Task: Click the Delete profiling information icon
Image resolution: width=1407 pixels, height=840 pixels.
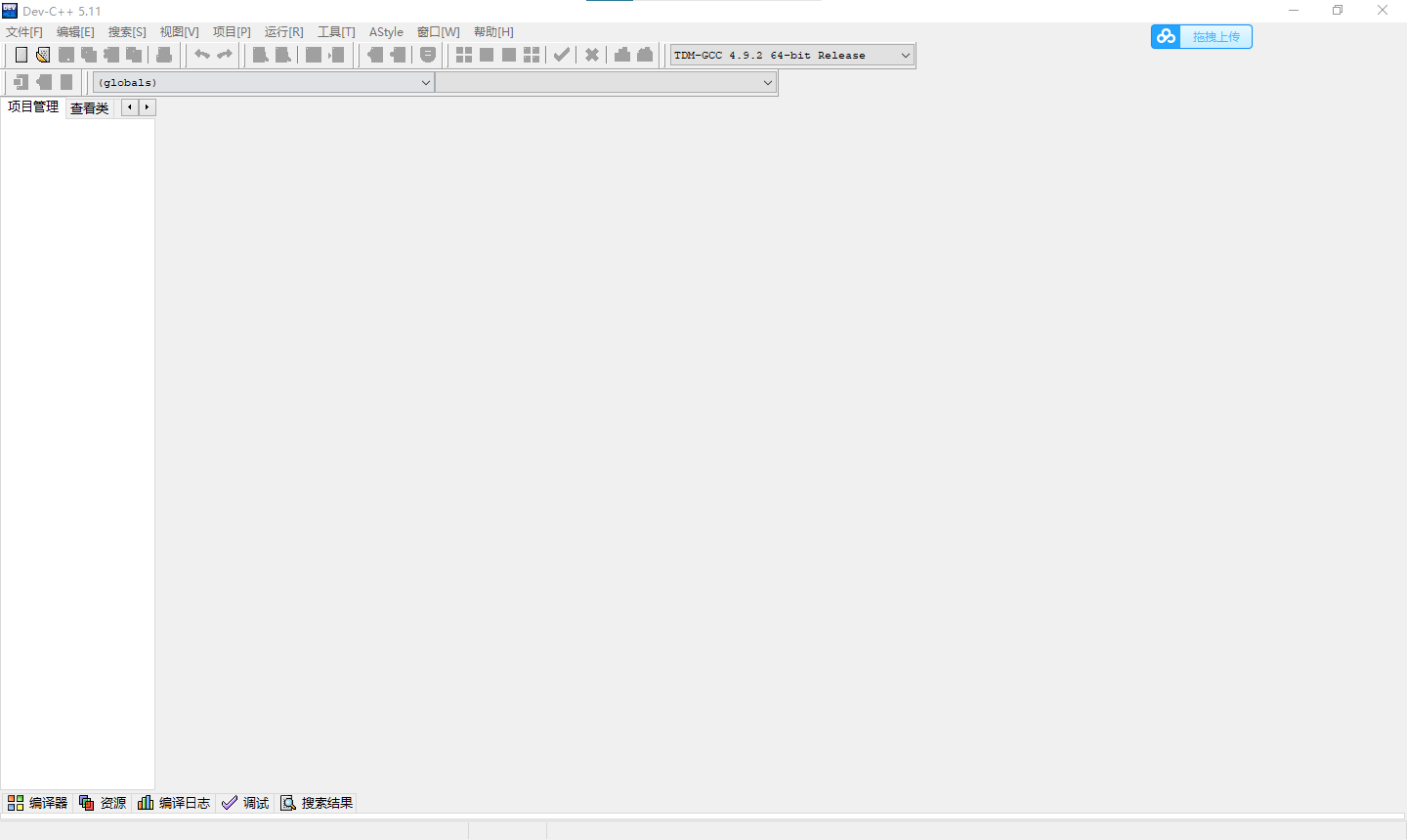Action: coord(645,55)
